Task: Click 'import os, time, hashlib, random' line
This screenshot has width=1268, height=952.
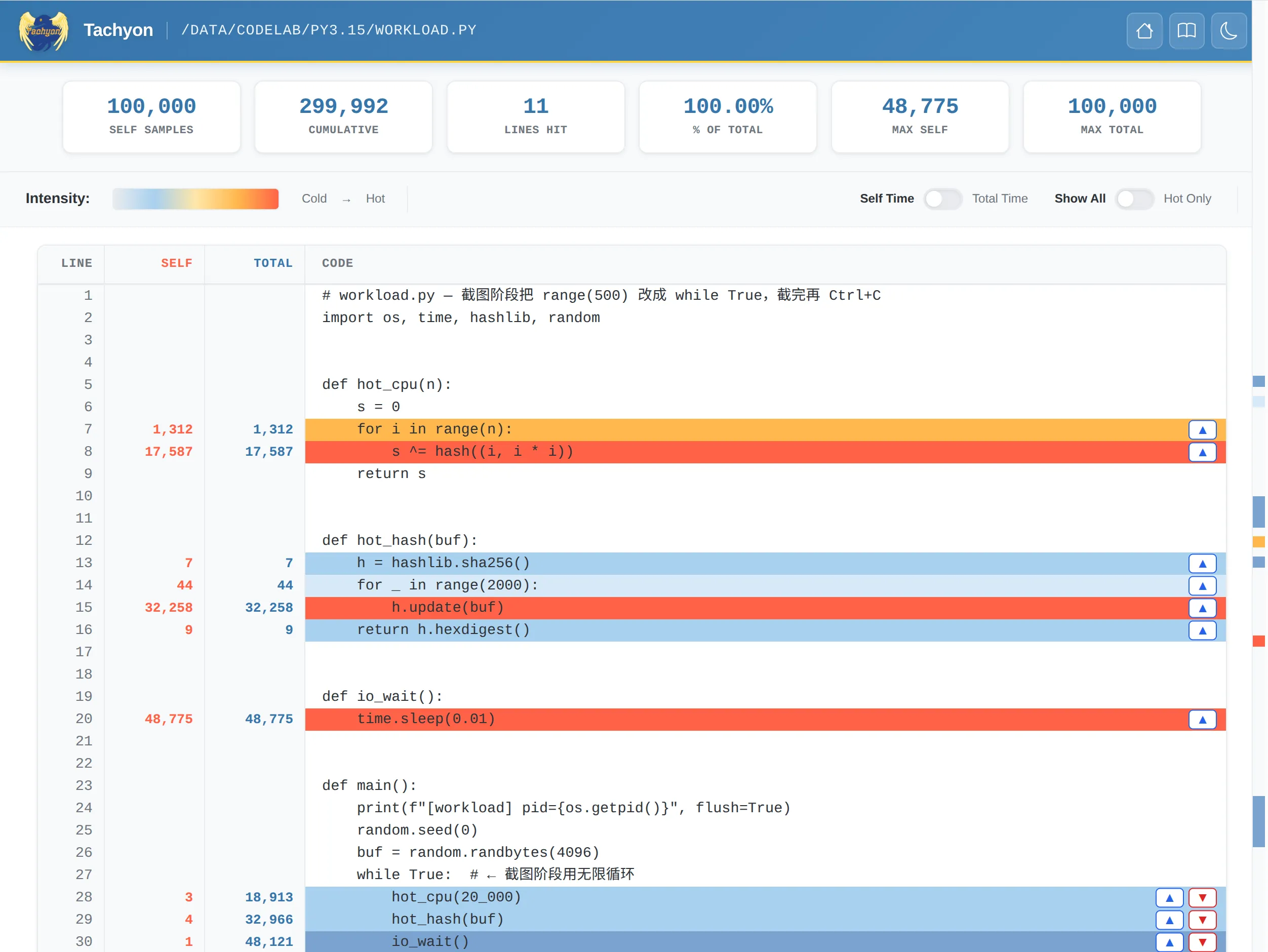Action: 461,318
